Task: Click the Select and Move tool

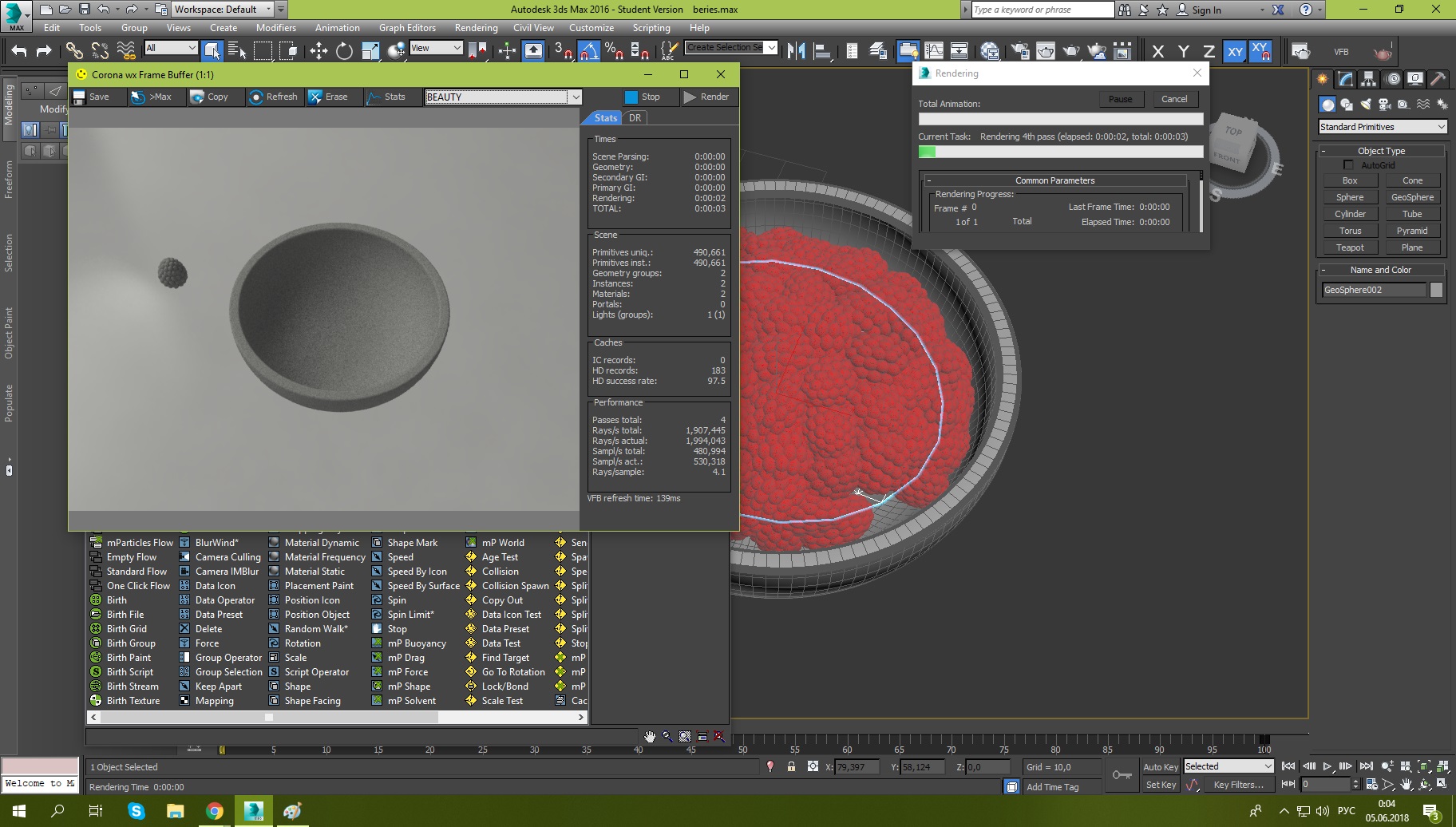Action: tap(318, 51)
